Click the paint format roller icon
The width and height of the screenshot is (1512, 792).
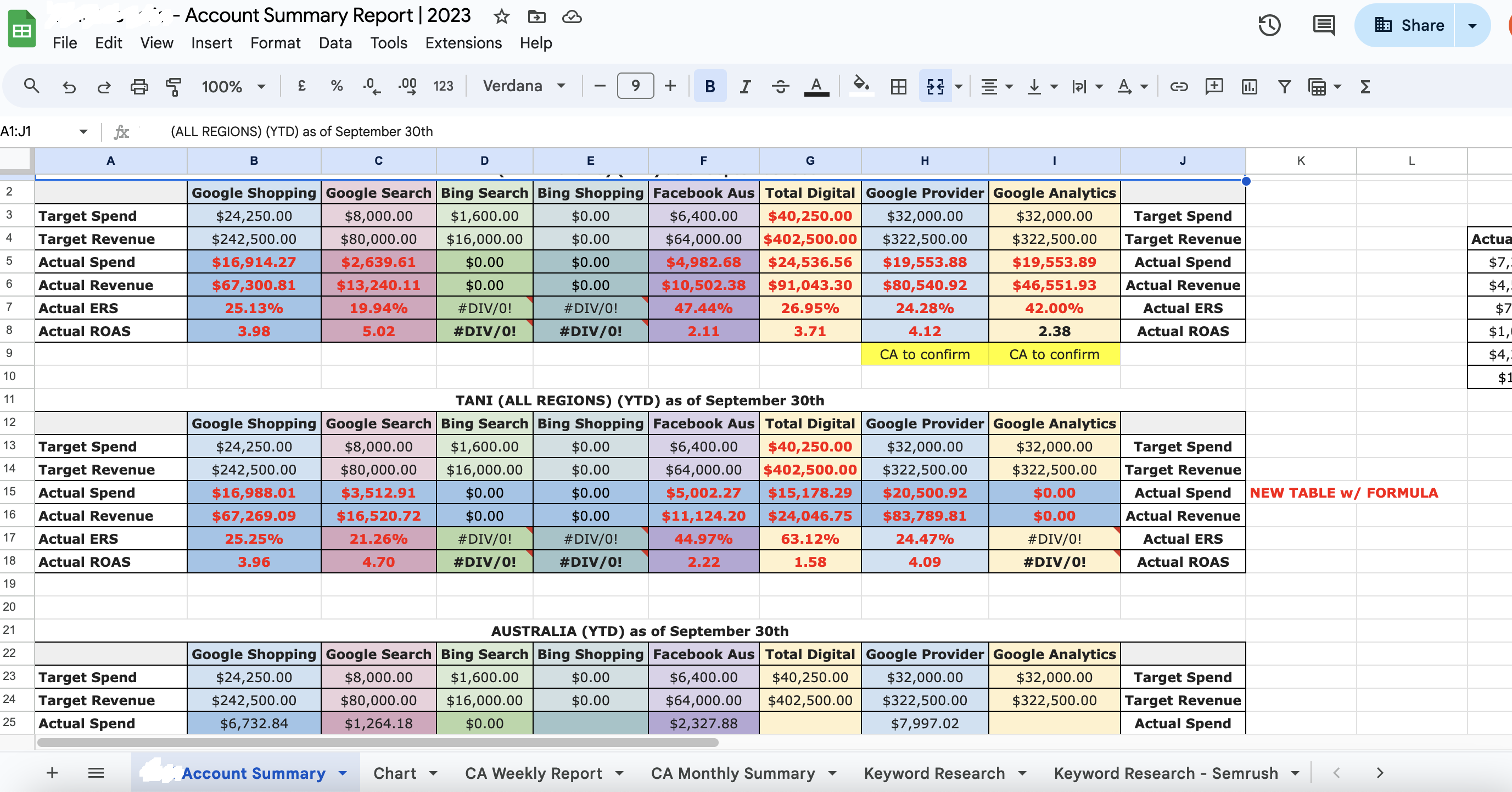tap(173, 87)
